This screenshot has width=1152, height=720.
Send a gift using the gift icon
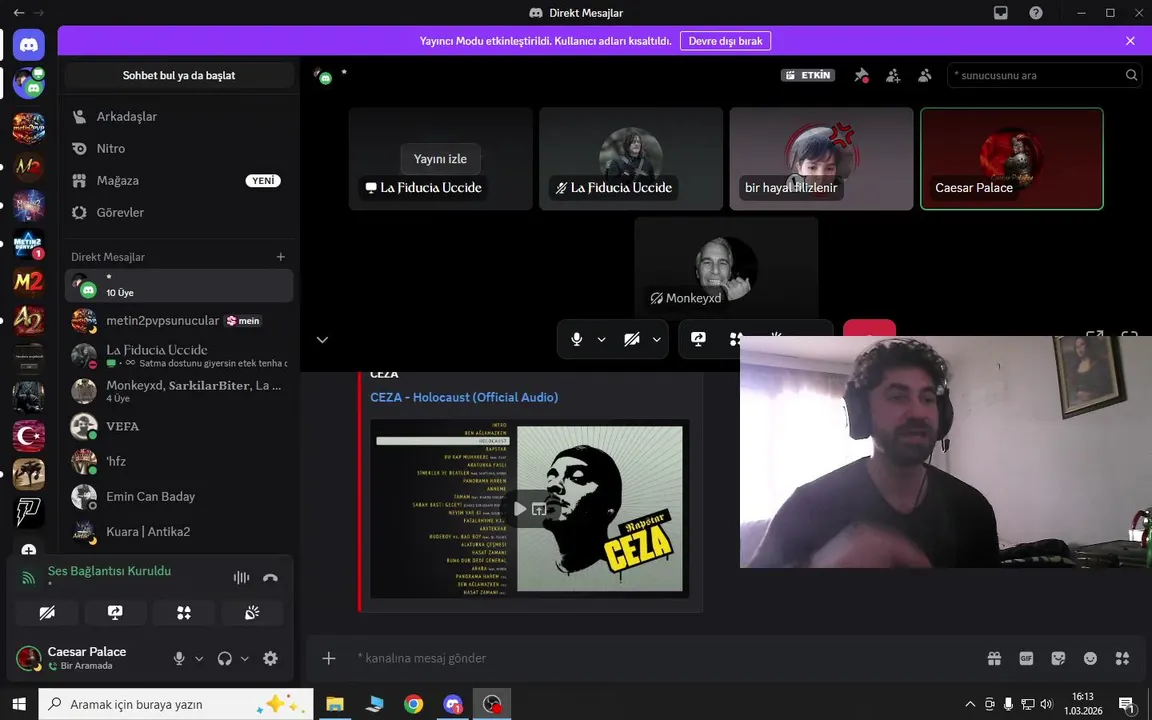point(994,658)
